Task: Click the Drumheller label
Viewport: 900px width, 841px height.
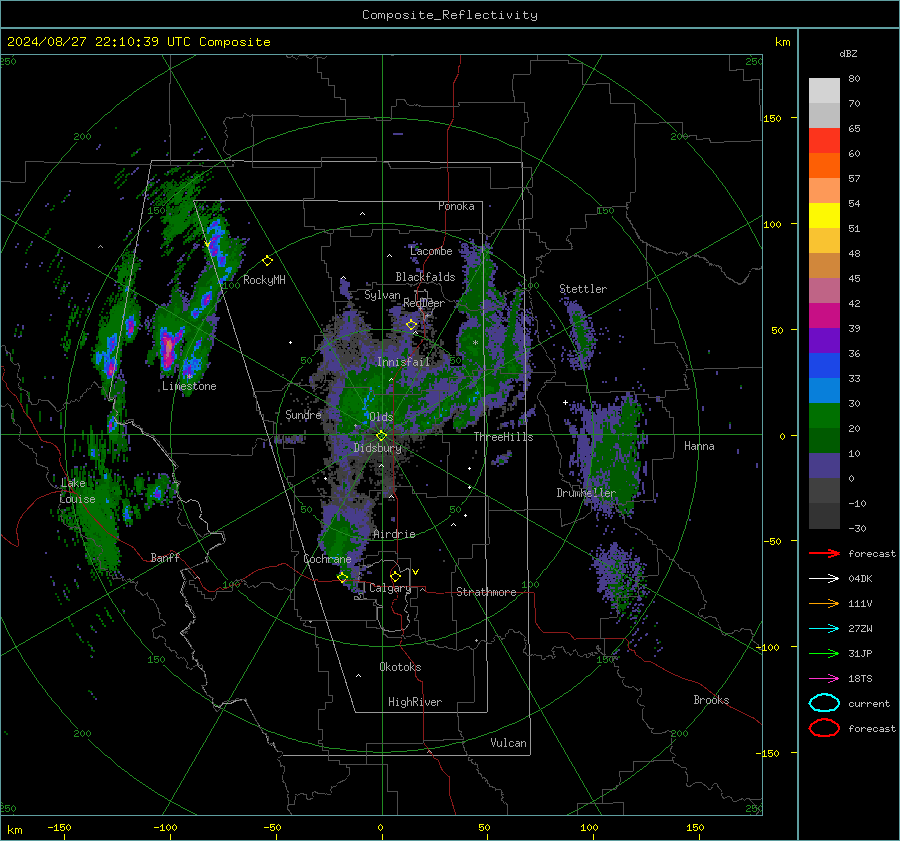Action: coord(586,493)
